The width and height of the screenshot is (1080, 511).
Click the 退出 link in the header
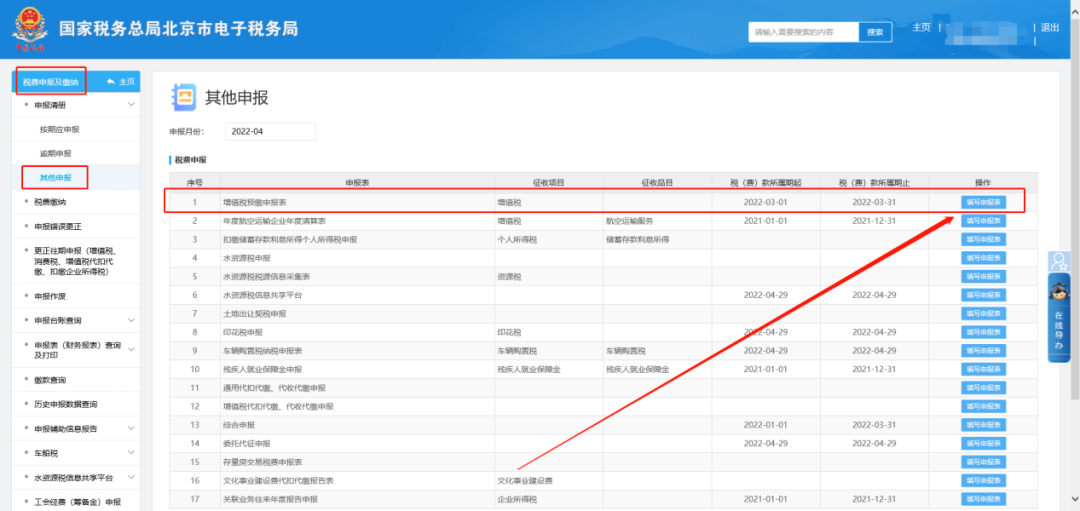[1050, 28]
